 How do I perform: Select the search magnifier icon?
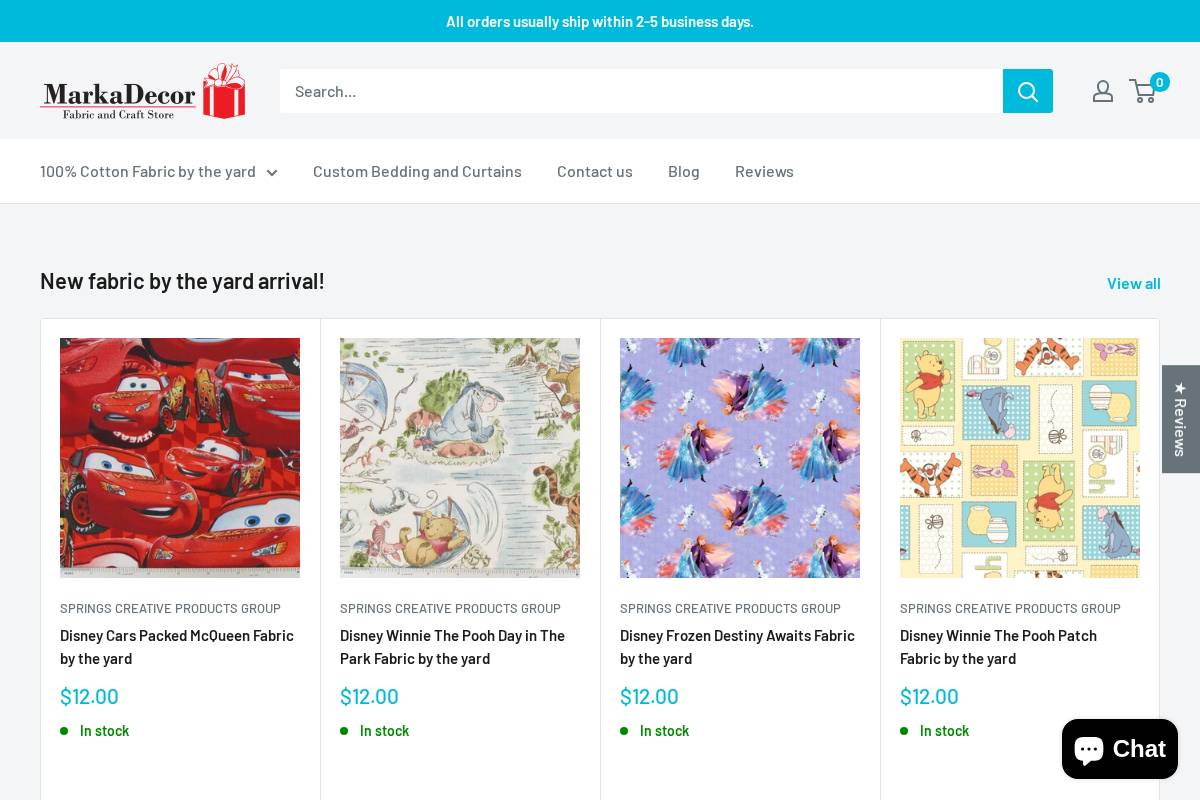click(1028, 91)
